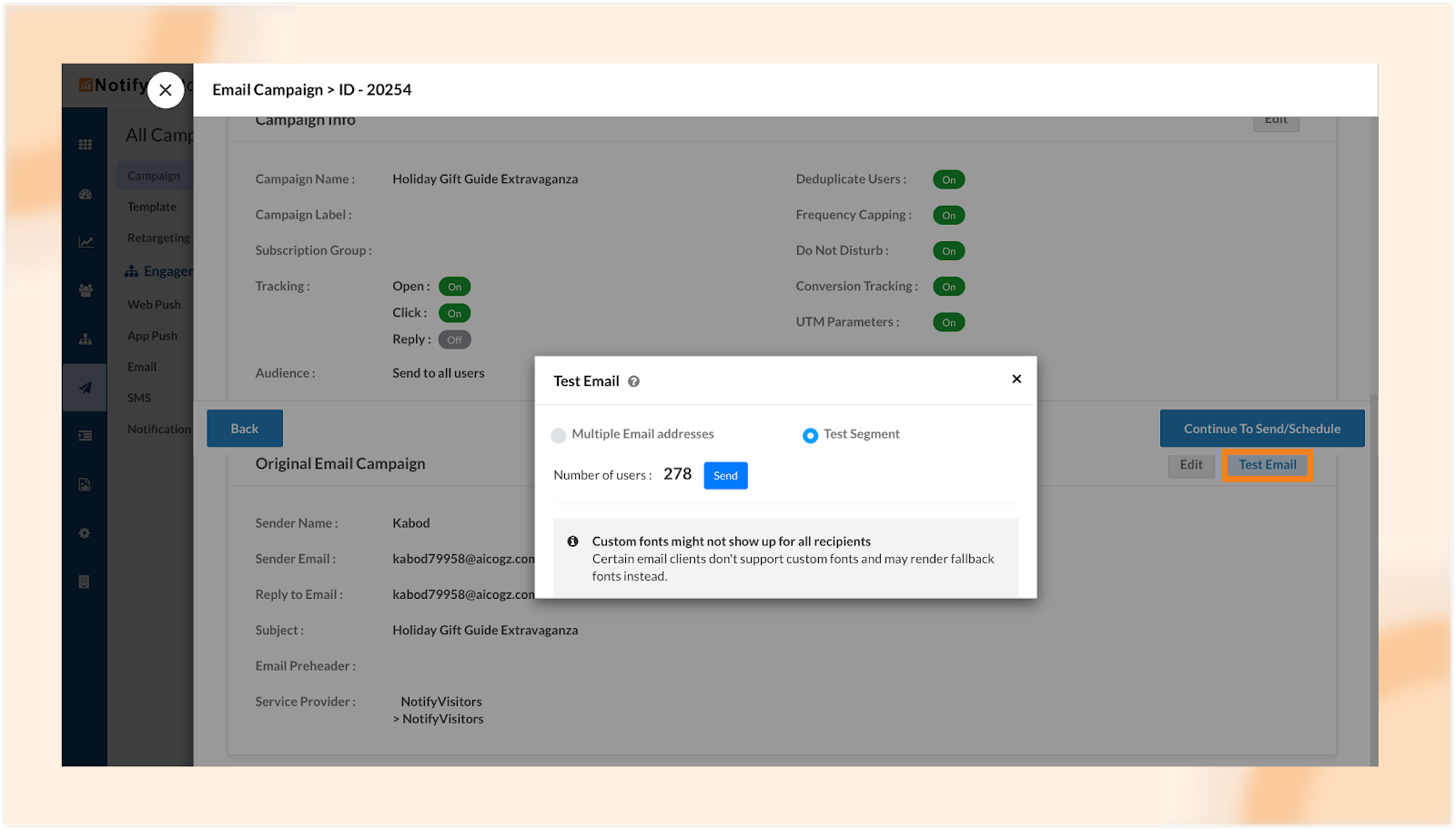Click the audience value Send to all users

[439, 373]
